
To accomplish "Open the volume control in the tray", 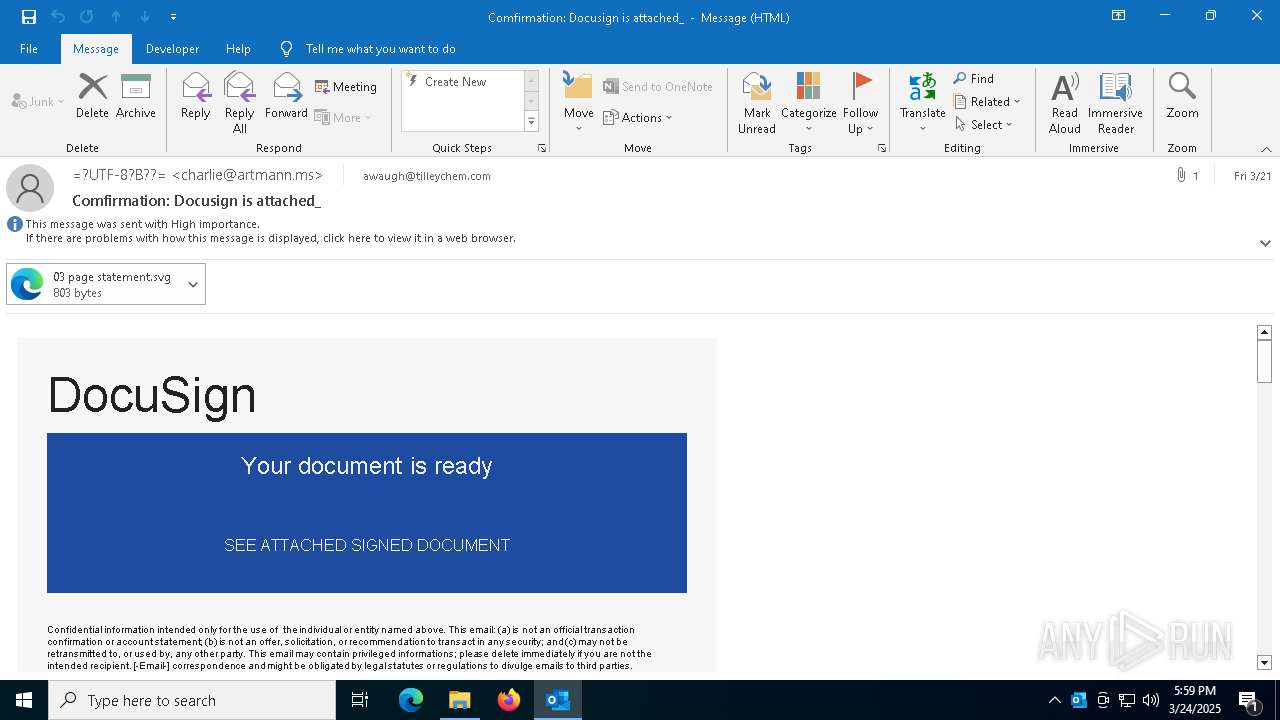I will pyautogui.click(x=1150, y=700).
